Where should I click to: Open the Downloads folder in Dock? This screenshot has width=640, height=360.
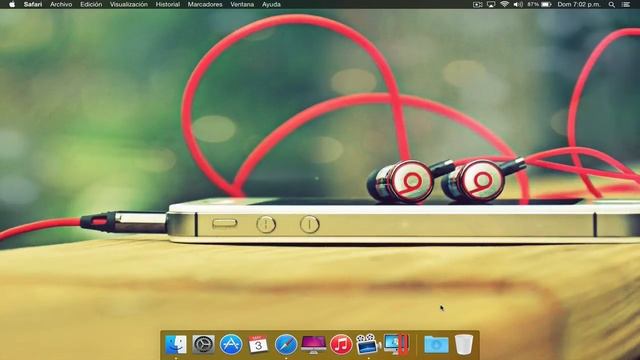[436, 344]
